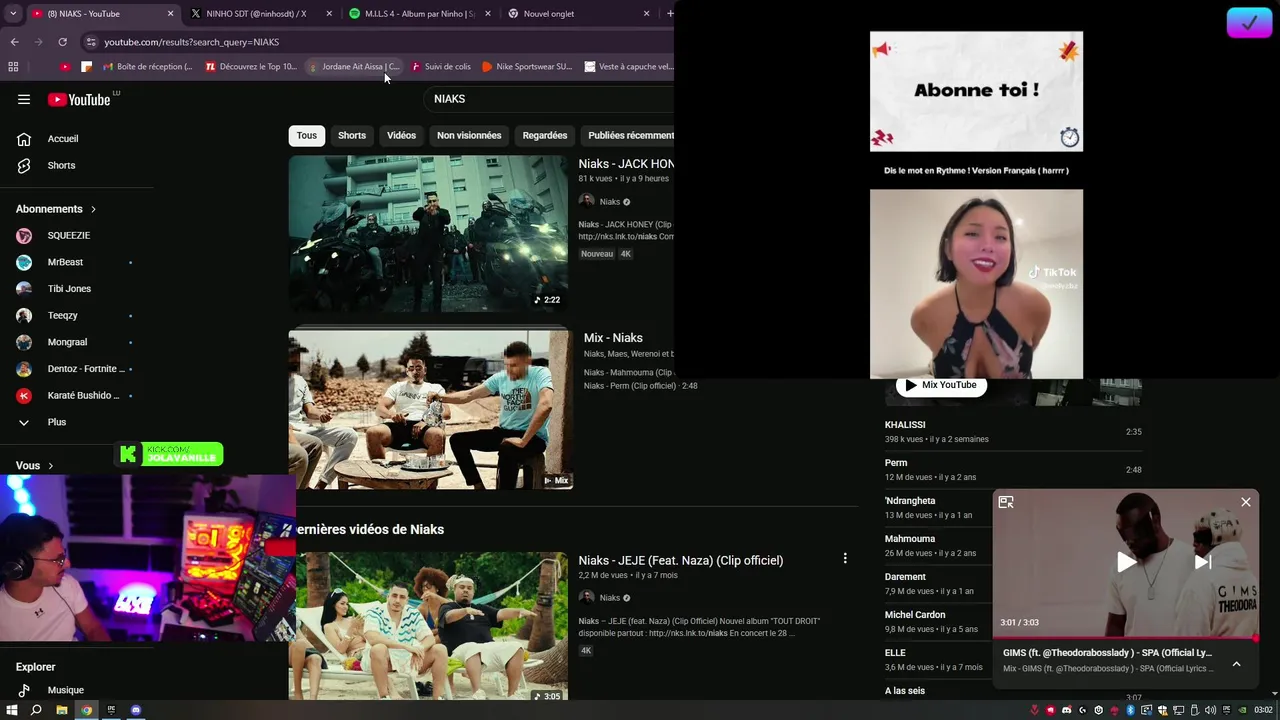Image resolution: width=1280 pixels, height=720 pixels.
Task: Open Niaks JACK HONEY video thumbnail
Action: (x=428, y=233)
